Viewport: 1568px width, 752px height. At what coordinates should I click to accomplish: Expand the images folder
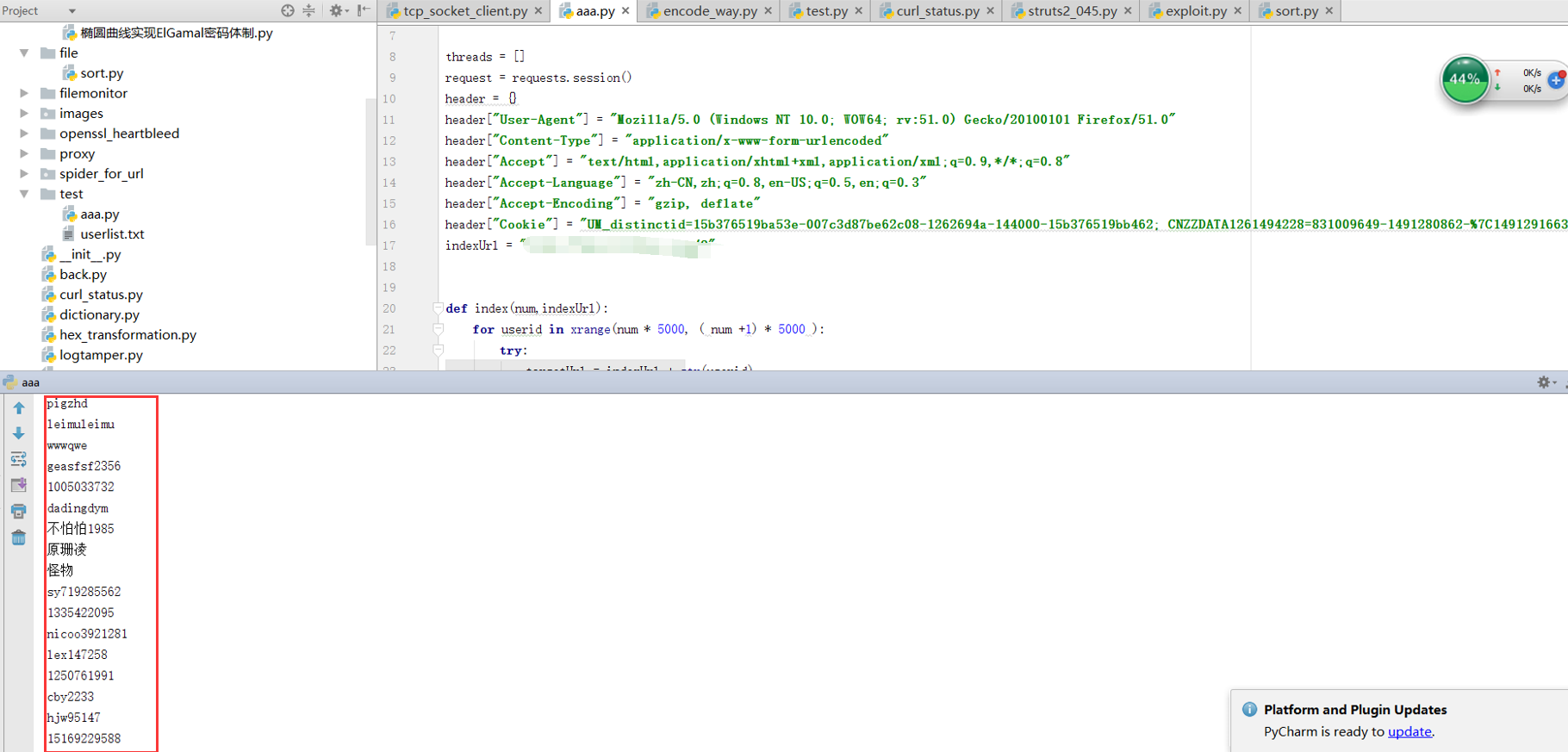(24, 113)
